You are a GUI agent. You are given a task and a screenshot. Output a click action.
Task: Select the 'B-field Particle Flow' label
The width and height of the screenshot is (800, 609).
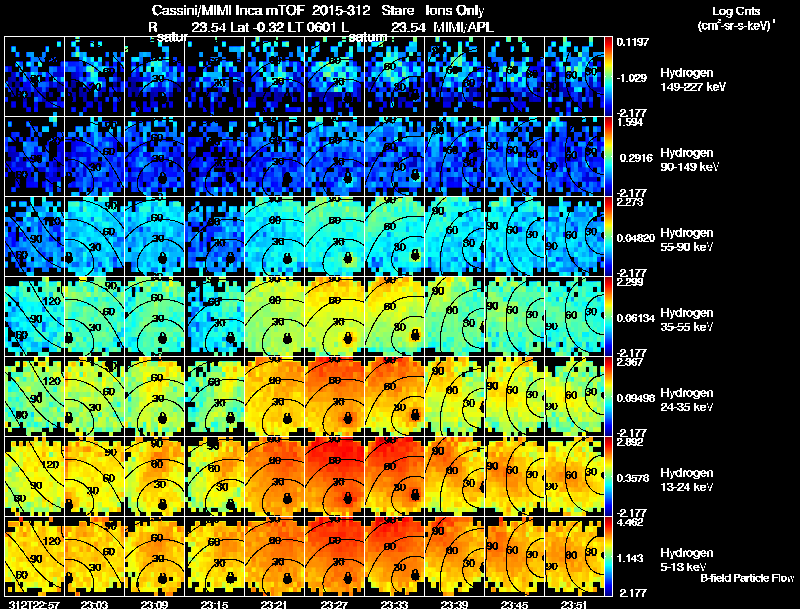coord(747,578)
